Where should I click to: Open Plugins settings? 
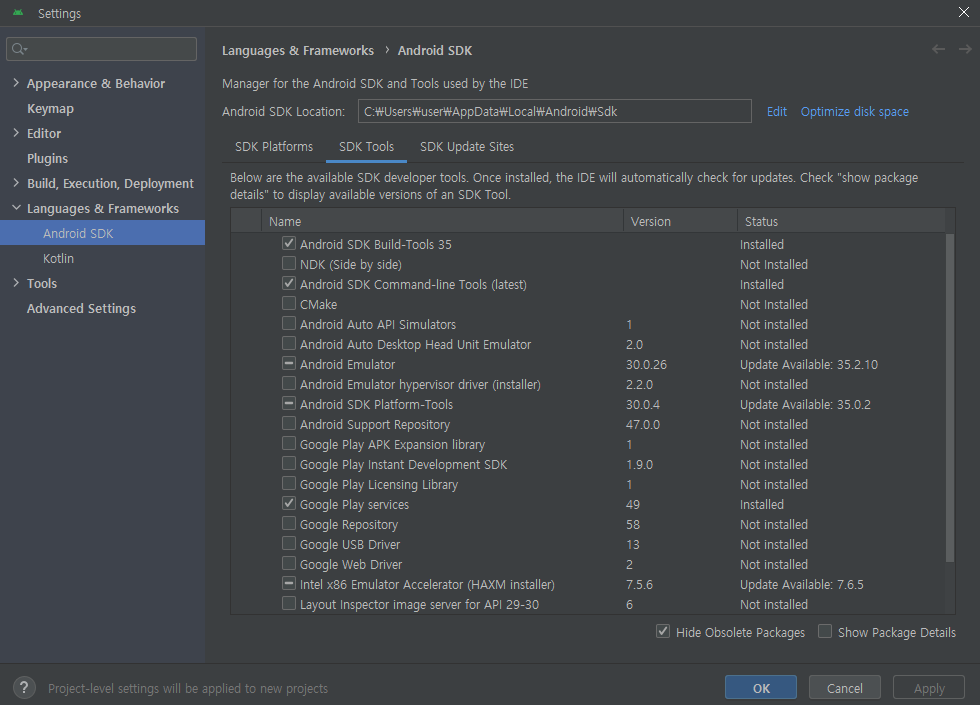(48, 158)
